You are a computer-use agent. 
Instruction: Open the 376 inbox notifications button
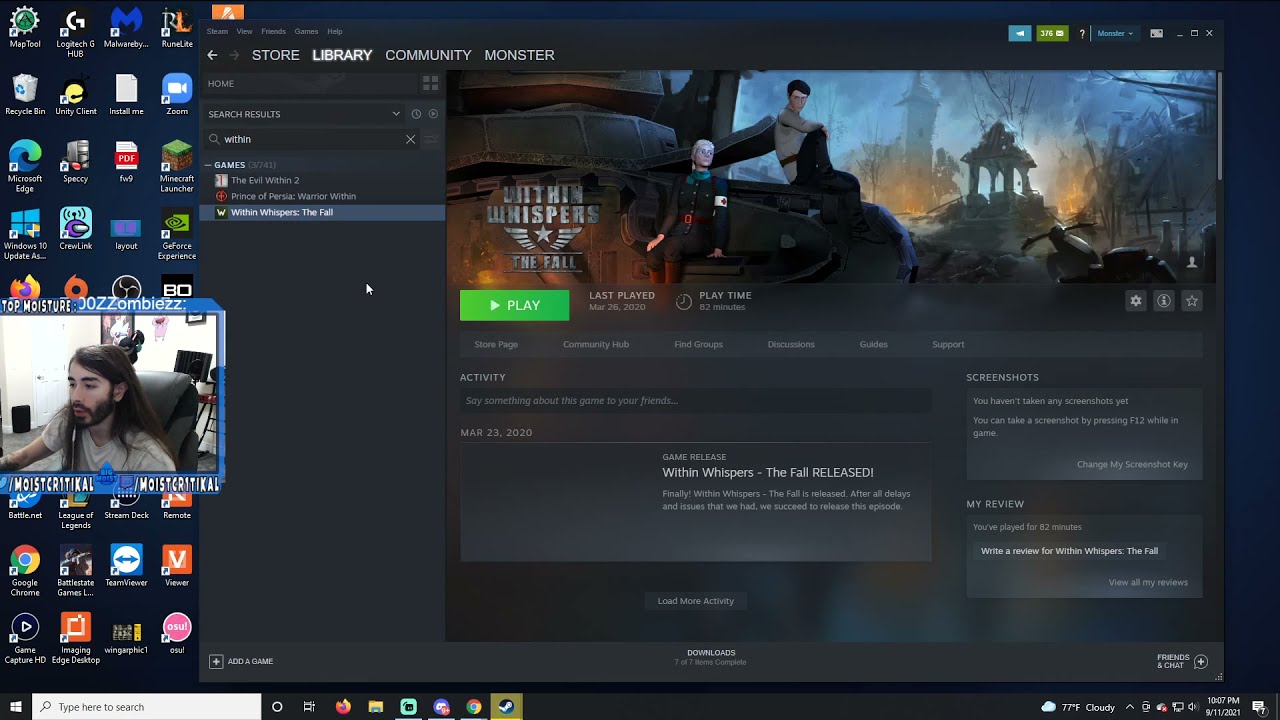point(1052,33)
